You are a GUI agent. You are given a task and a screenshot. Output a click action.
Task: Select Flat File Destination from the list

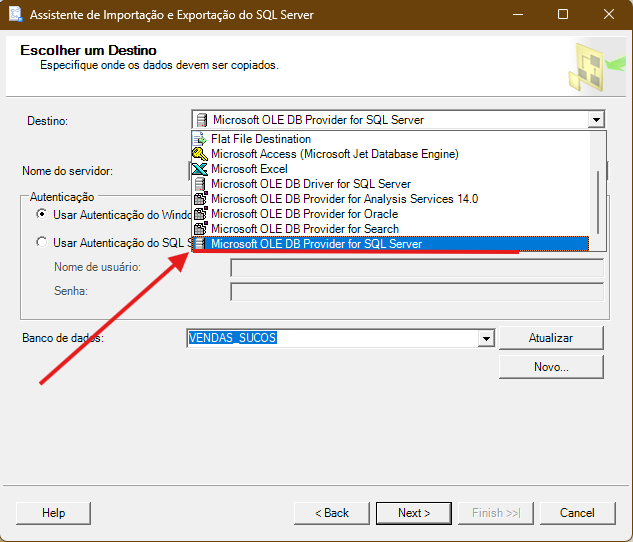pyautogui.click(x=390, y=139)
